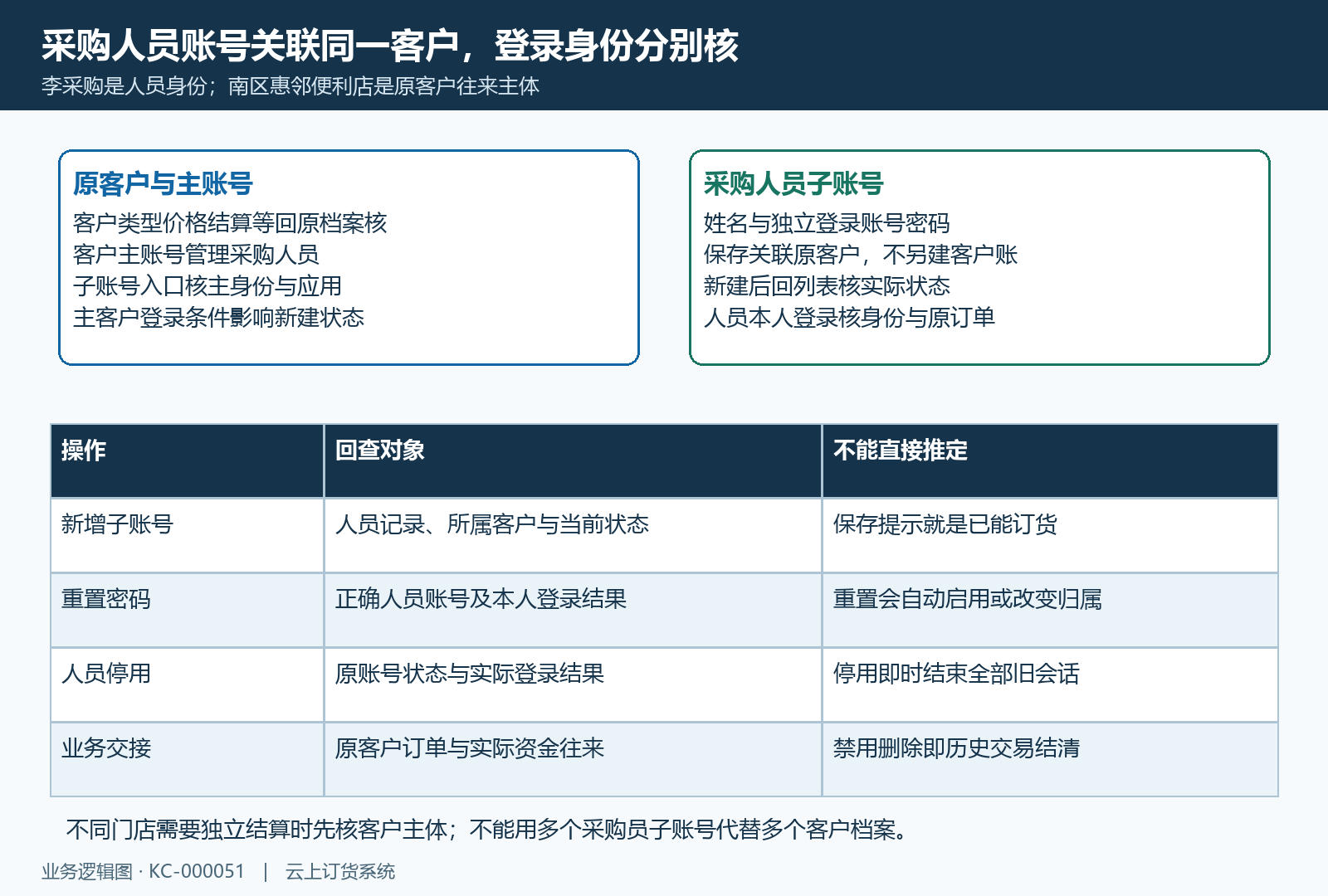The image size is (1328, 896).
Task: Click cell 保存提示就是已能订货
Action: coord(1050,535)
